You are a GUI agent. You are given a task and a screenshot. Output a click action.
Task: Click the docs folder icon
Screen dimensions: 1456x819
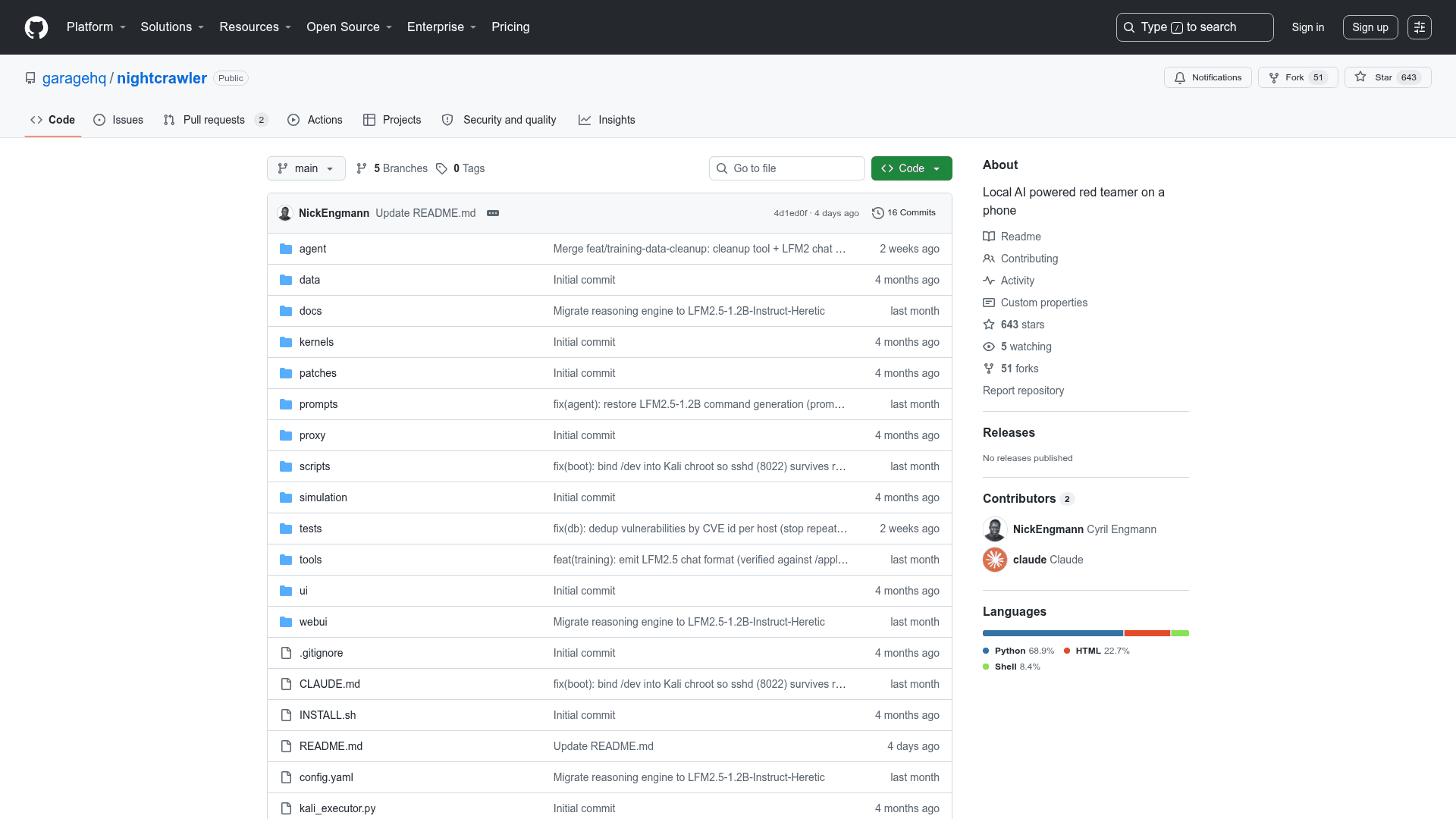[x=286, y=311]
